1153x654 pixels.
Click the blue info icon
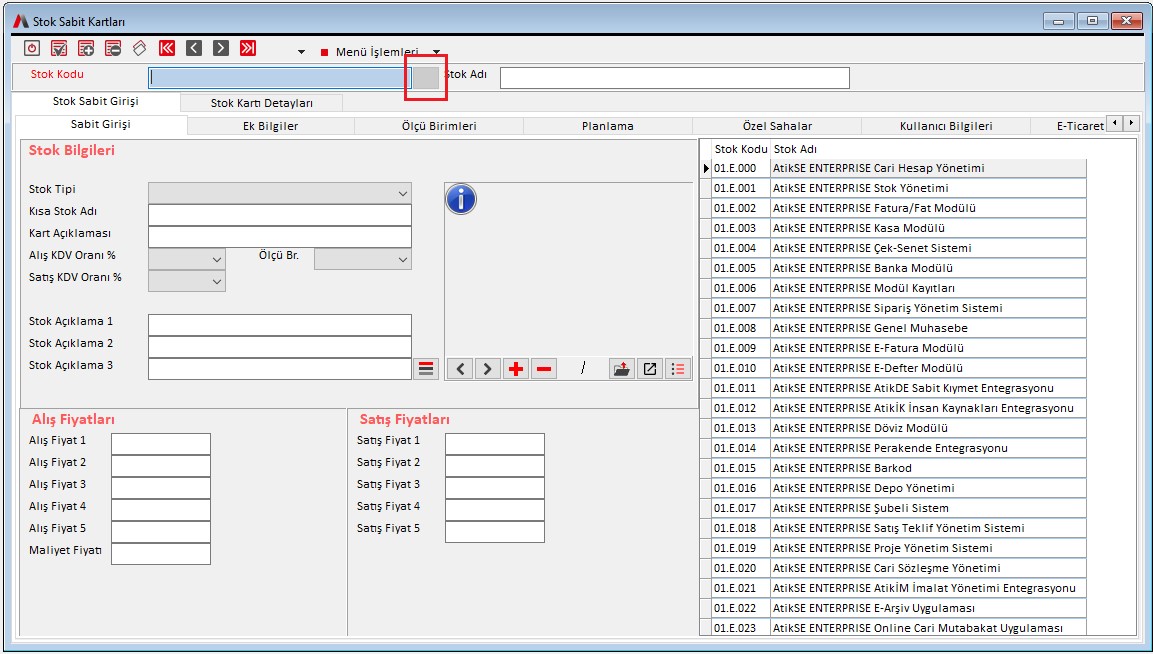(x=461, y=199)
